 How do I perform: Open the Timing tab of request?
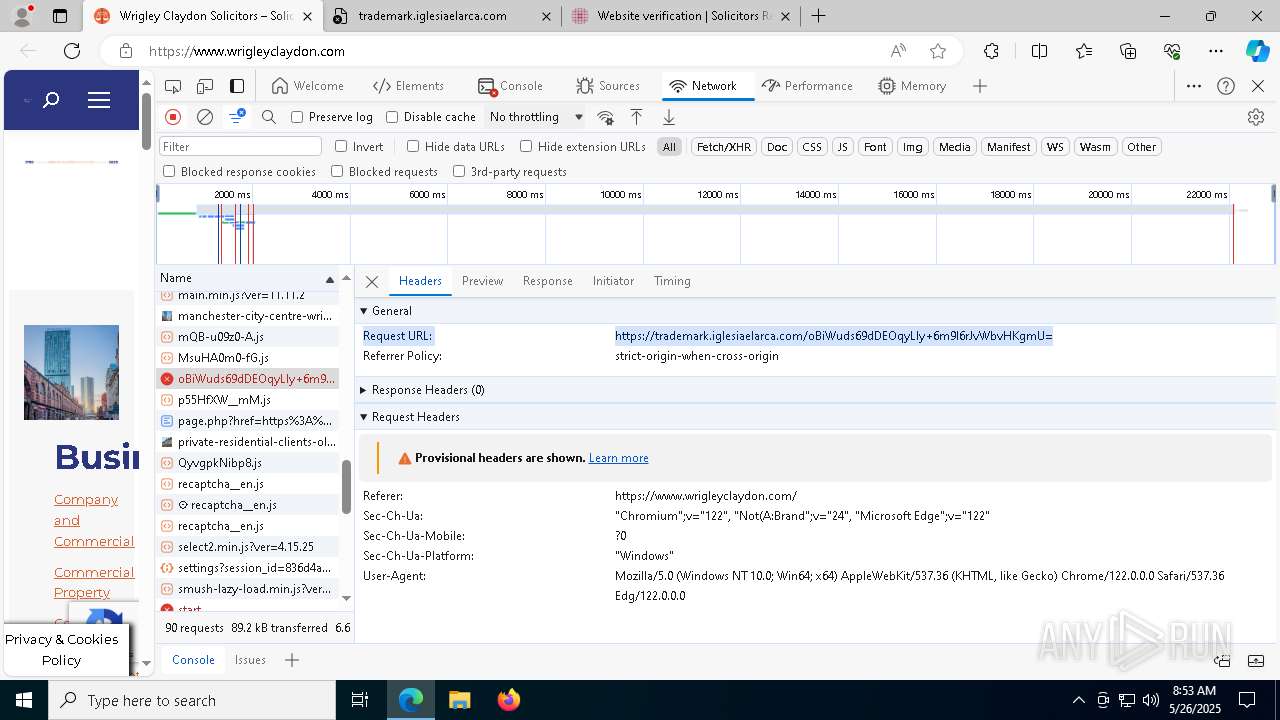672,281
